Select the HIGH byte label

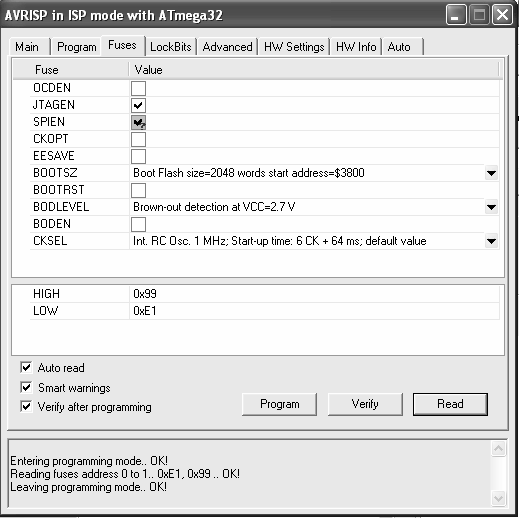tap(46, 294)
